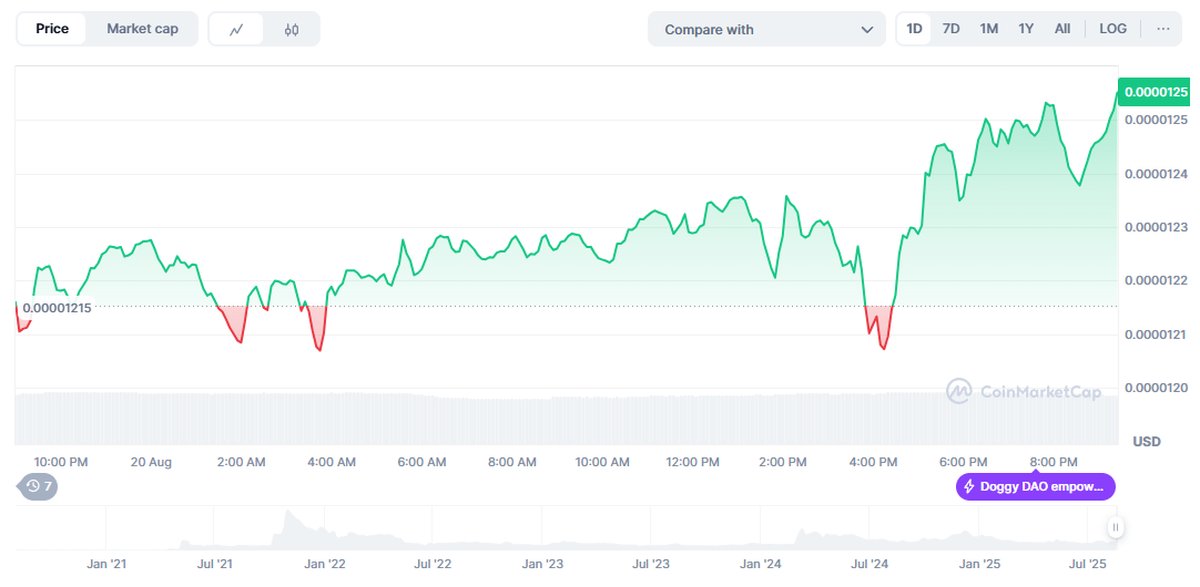Switch to line chart view
Screen dimensions: 1200x587
coord(237,29)
